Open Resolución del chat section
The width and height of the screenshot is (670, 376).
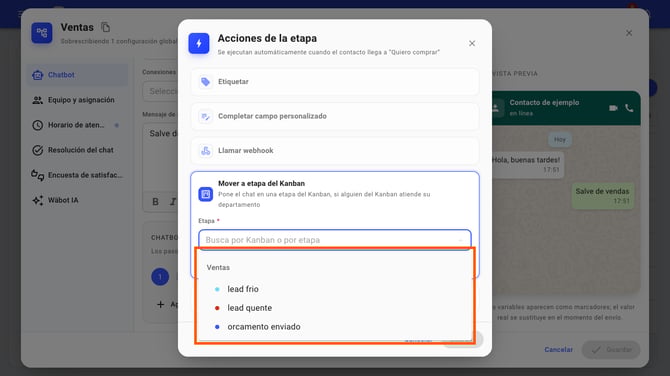click(77, 150)
